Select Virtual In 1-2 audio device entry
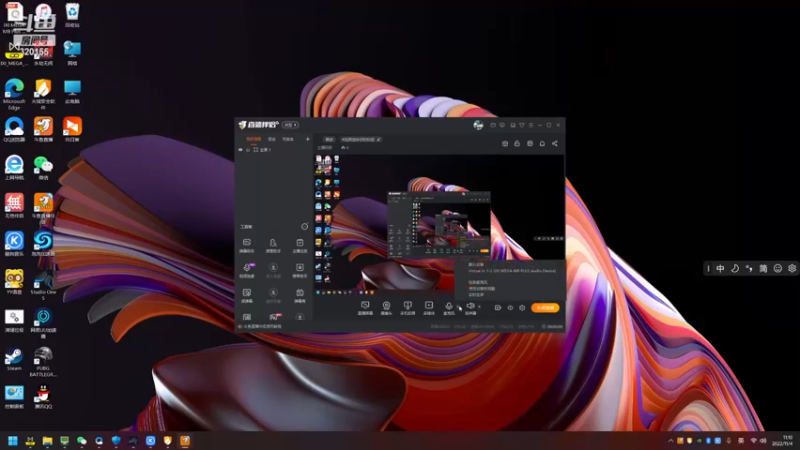Screen dimensions: 800x450 coord(512,271)
